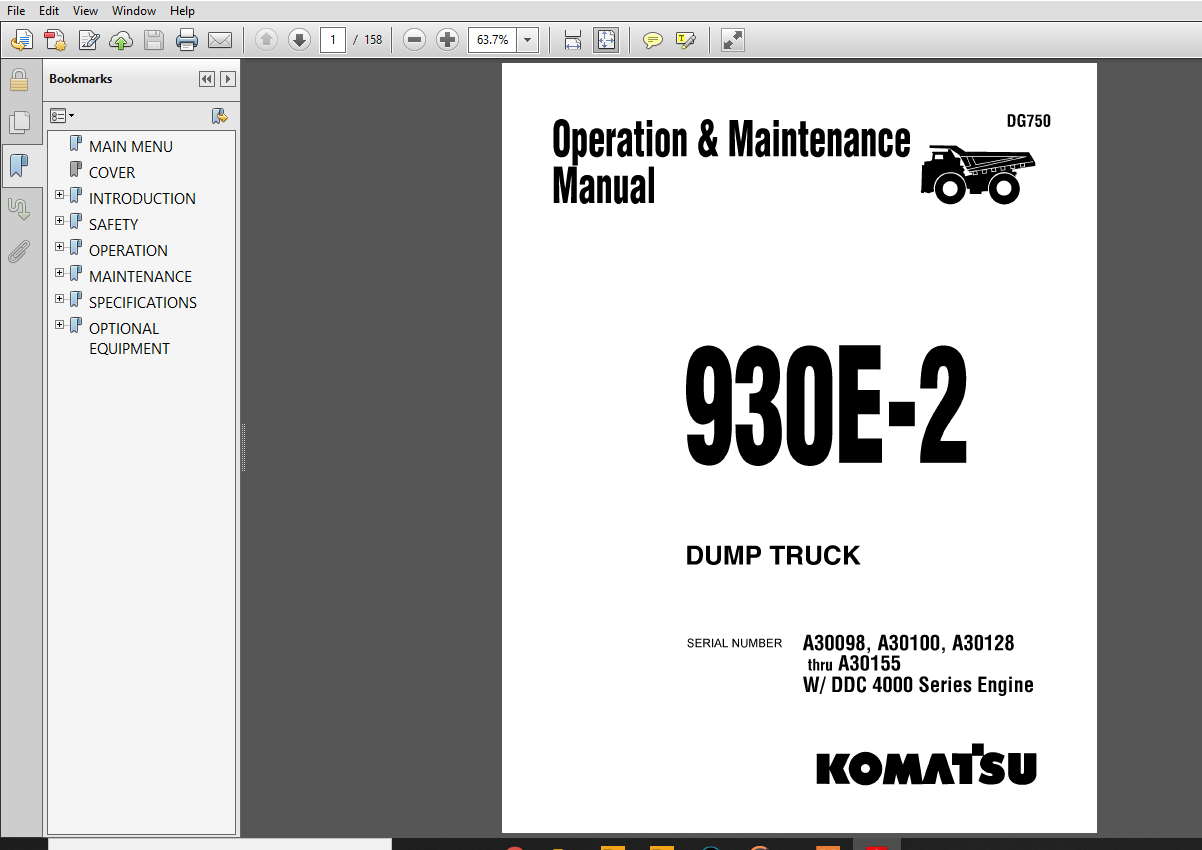The width and height of the screenshot is (1202, 850).
Task: Select the SAFETY bookmark label
Action: [113, 224]
